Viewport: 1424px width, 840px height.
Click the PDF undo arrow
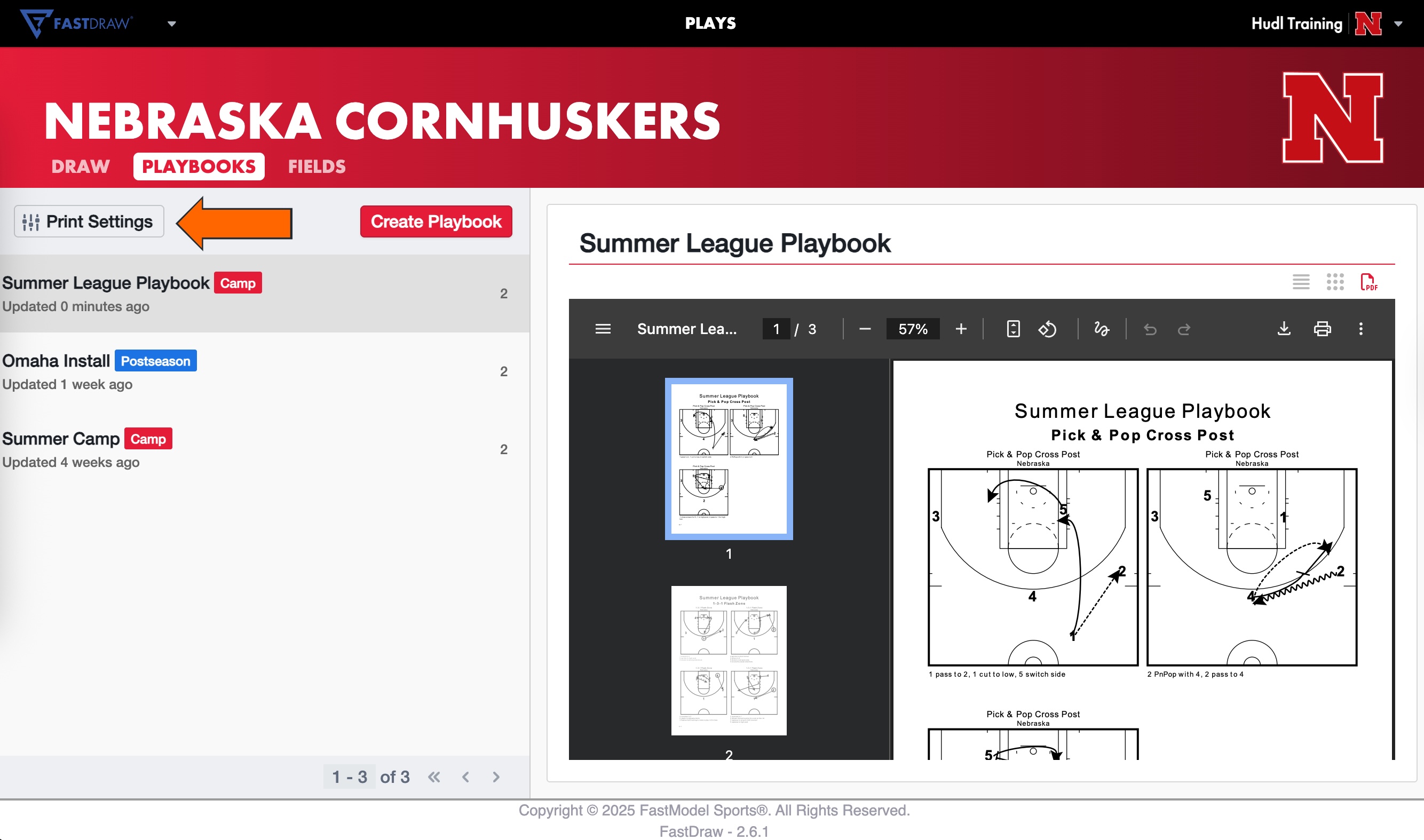[x=1150, y=329]
